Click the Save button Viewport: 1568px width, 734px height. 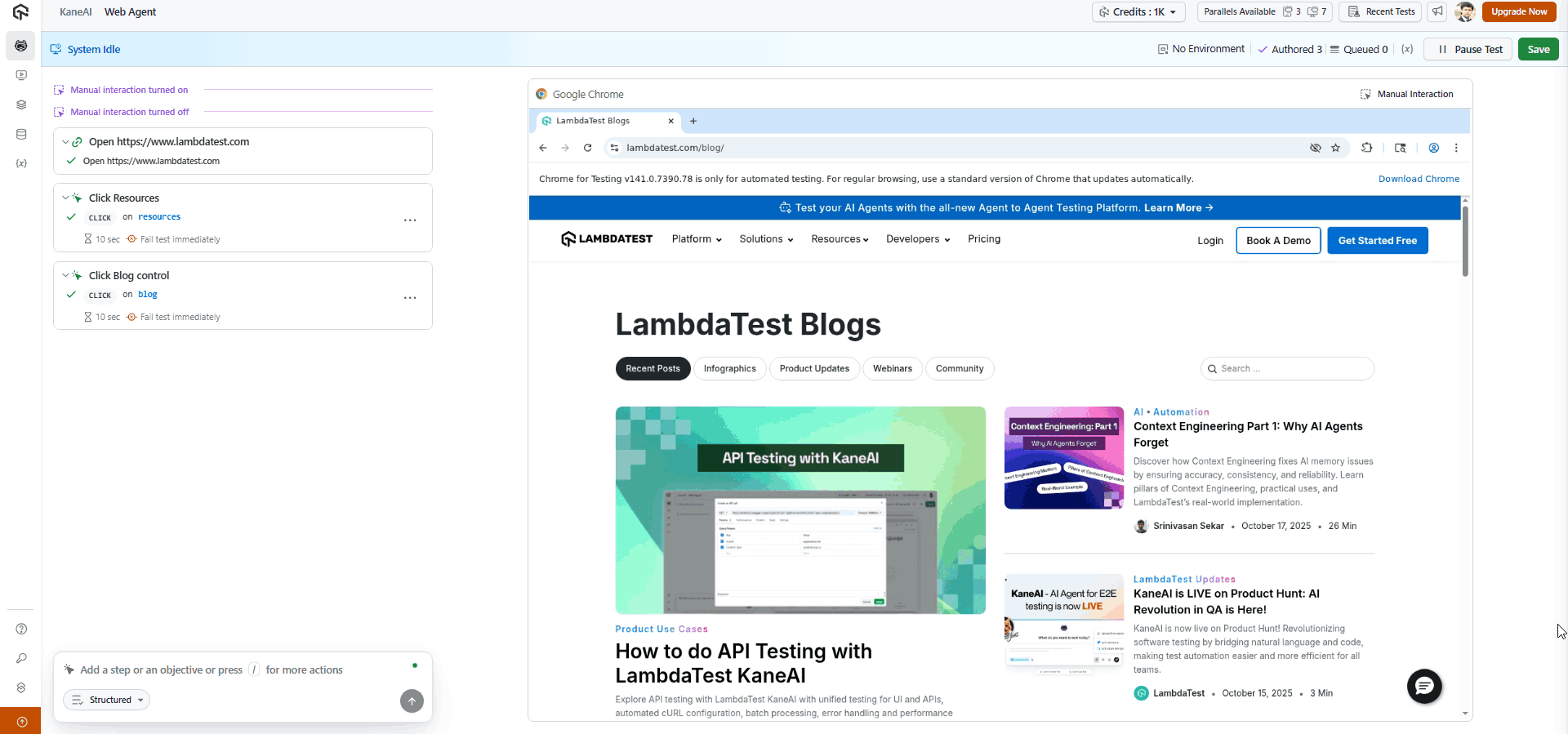pyautogui.click(x=1539, y=49)
